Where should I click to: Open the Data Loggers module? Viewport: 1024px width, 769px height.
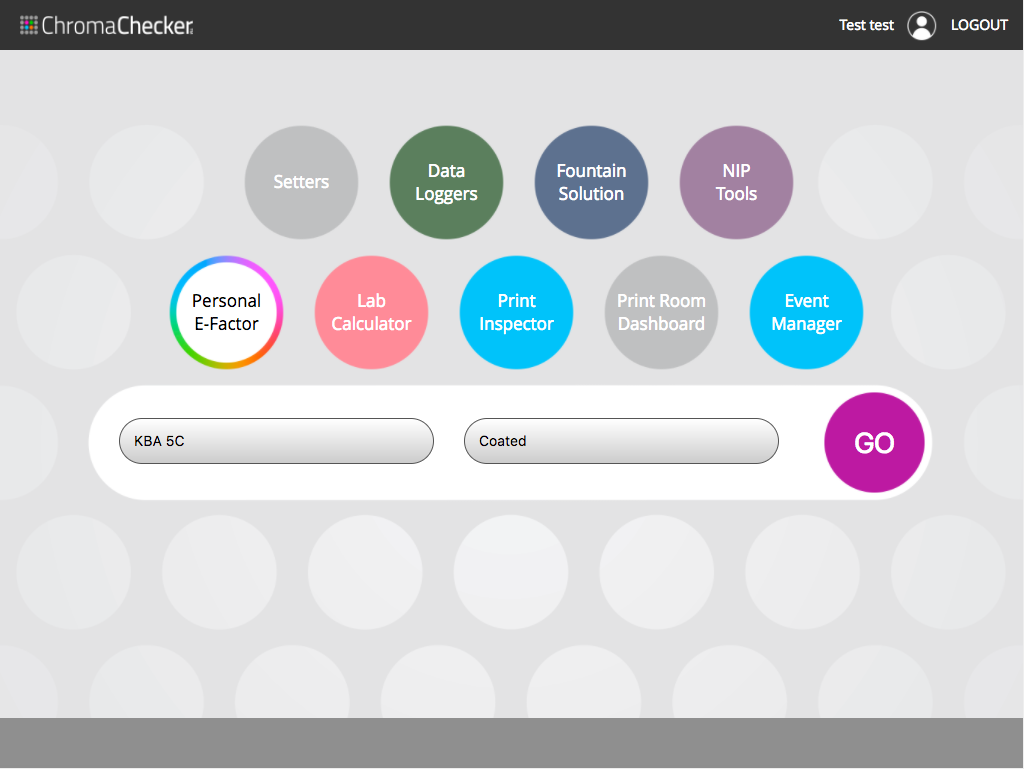(446, 182)
